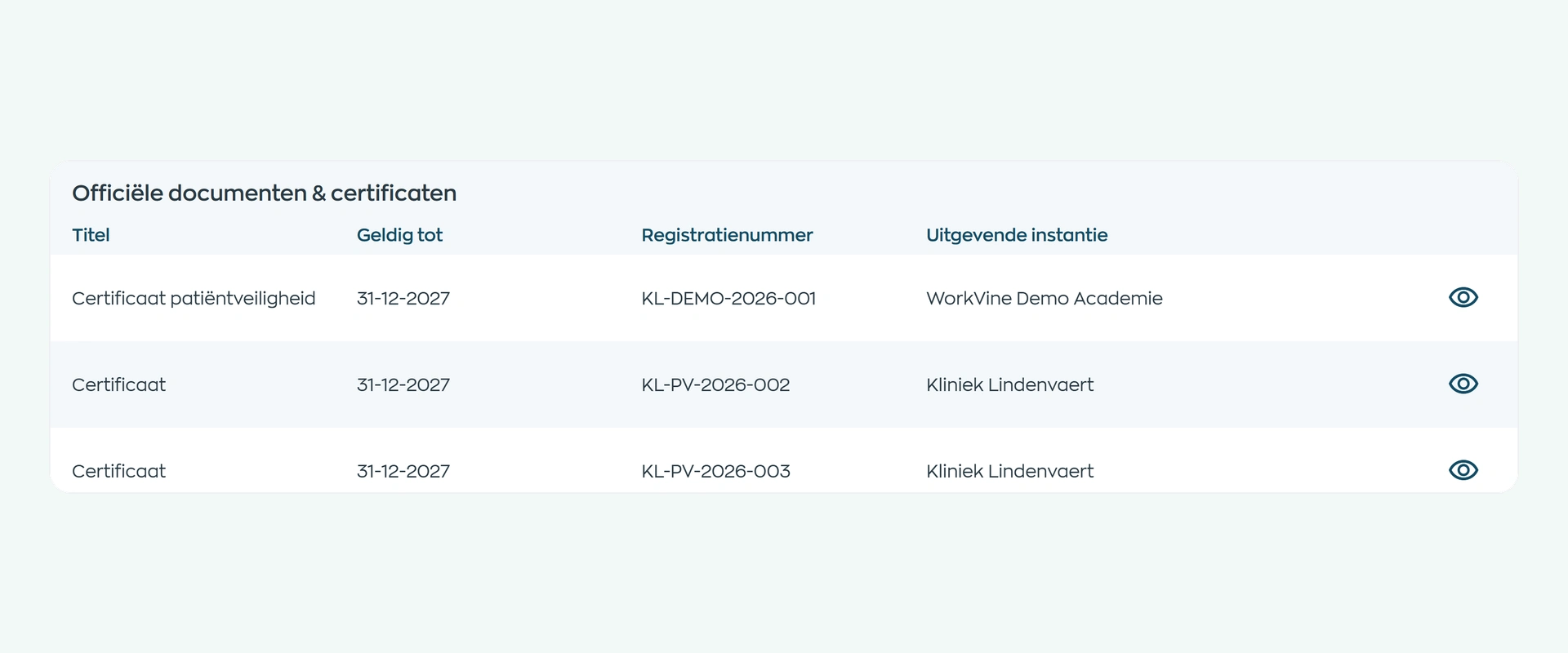
Task: Select Certificaat title in the KL-PV-2026-003 row
Action: click(118, 472)
